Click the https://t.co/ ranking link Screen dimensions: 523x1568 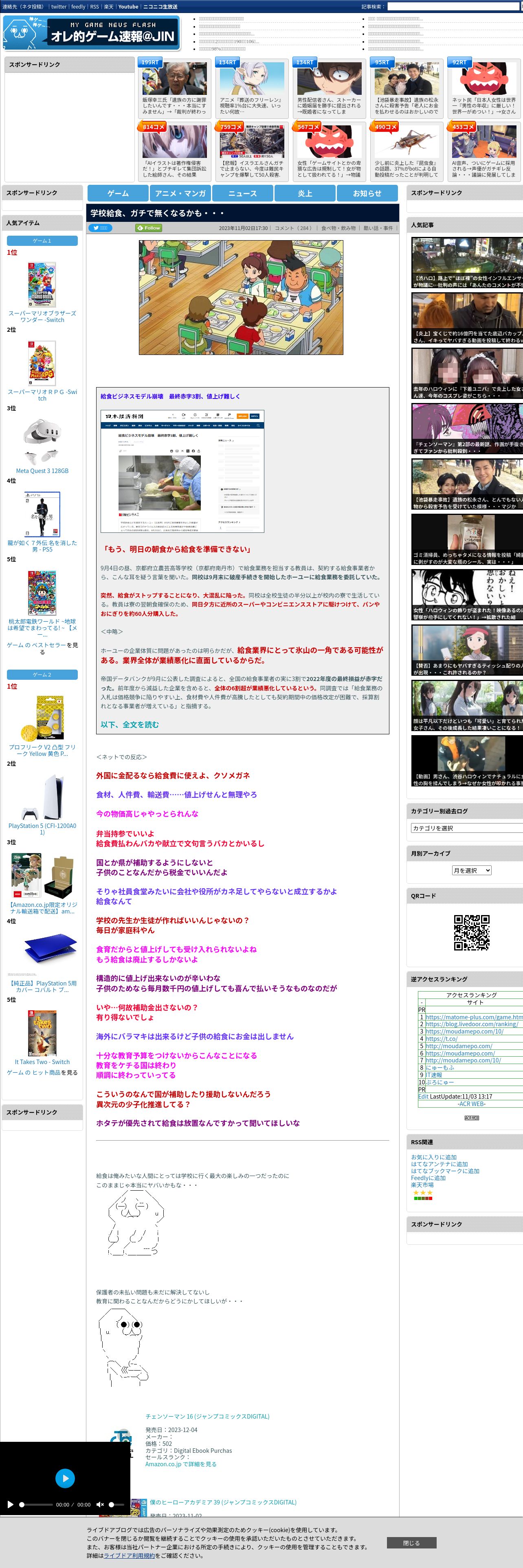tap(442, 1038)
